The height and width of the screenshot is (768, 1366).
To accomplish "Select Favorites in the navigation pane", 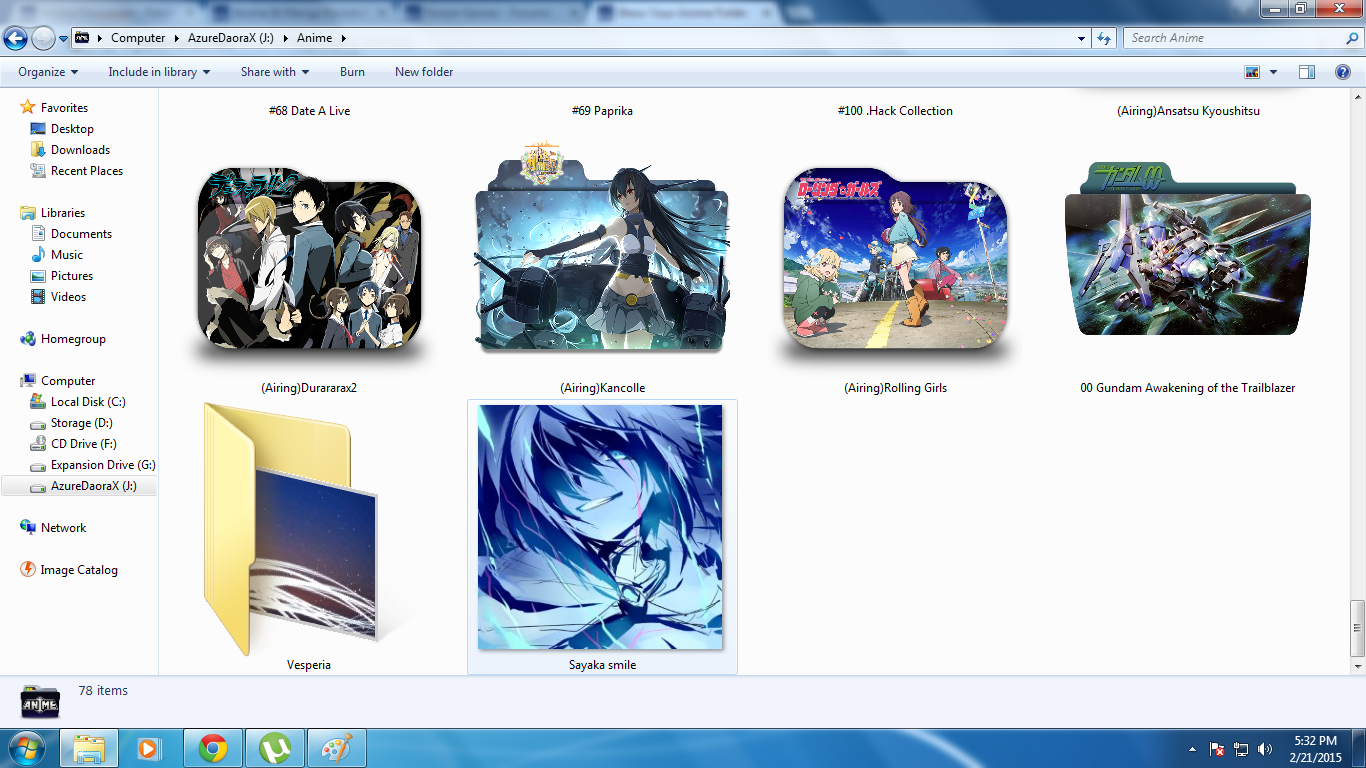I will click(64, 108).
